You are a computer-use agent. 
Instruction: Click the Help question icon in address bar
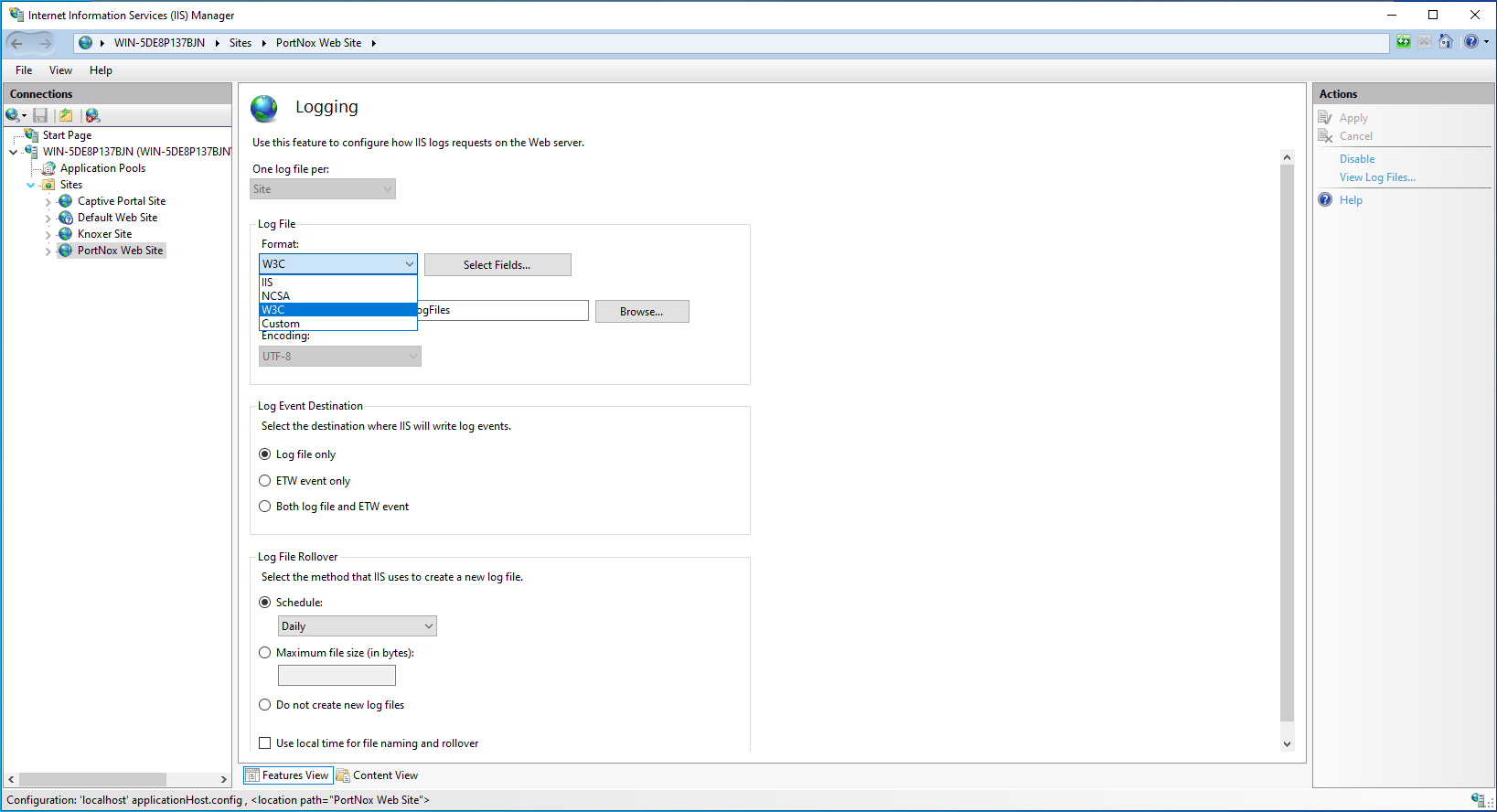[x=1470, y=41]
